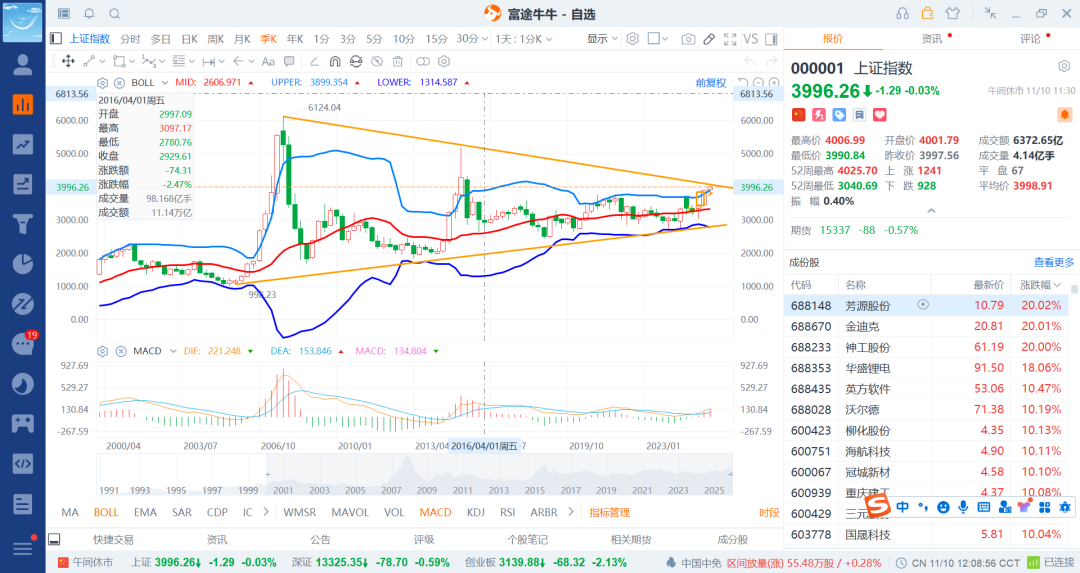Take chart screenshot with camera icon
Image resolution: width=1080 pixels, height=573 pixels.
[x=688, y=39]
